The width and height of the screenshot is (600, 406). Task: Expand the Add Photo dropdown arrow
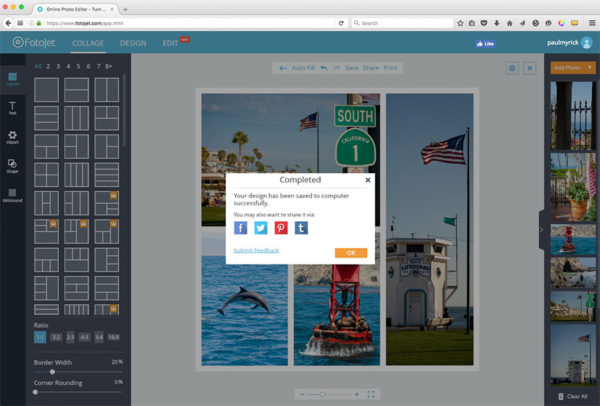pos(590,68)
